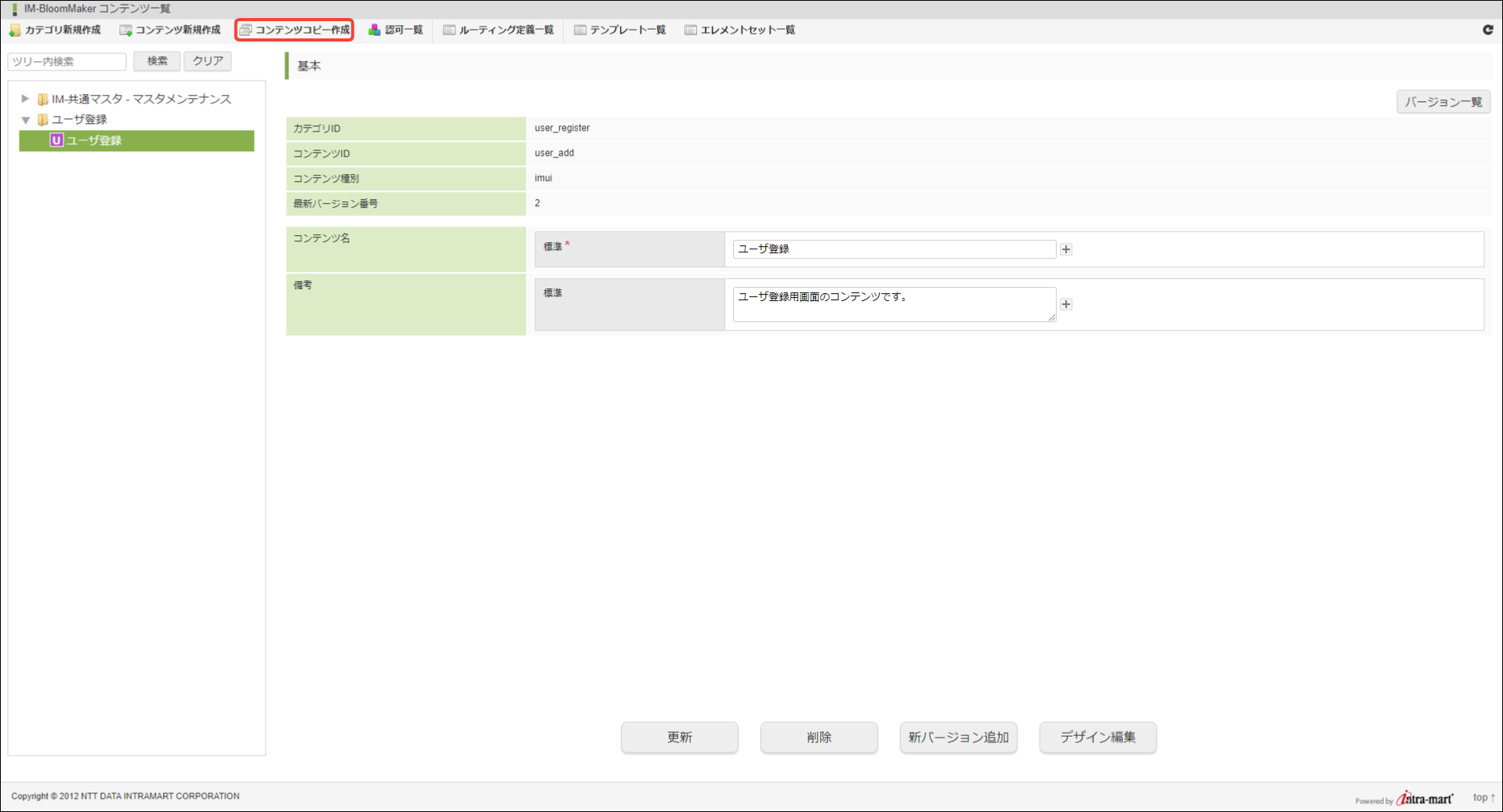Click the 基本 section heading
The height and width of the screenshot is (812, 1503).
309,66
